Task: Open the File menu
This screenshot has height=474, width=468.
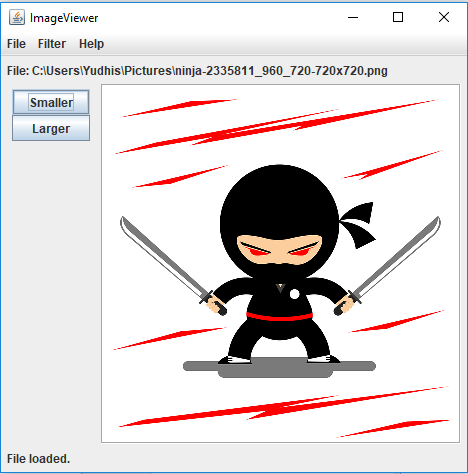Action: click(x=16, y=44)
